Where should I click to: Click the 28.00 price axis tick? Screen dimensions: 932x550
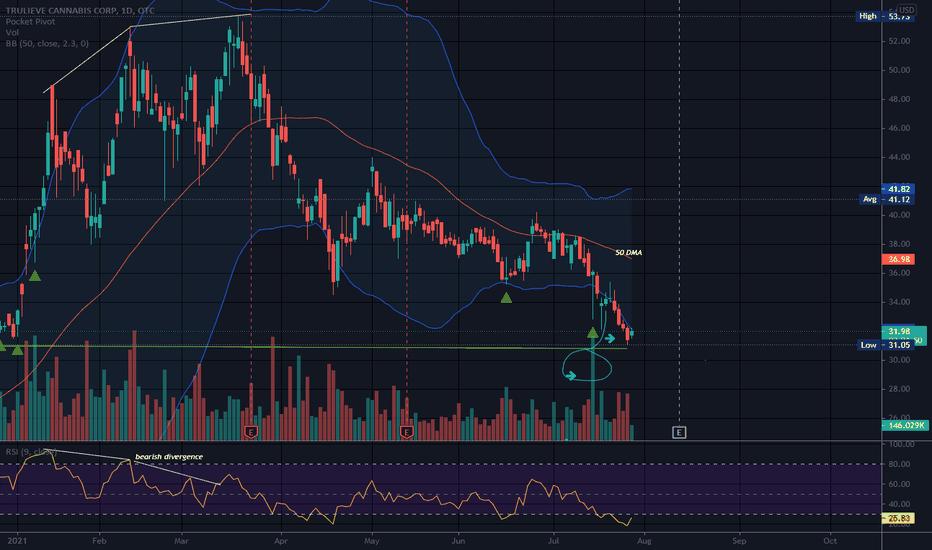899,389
